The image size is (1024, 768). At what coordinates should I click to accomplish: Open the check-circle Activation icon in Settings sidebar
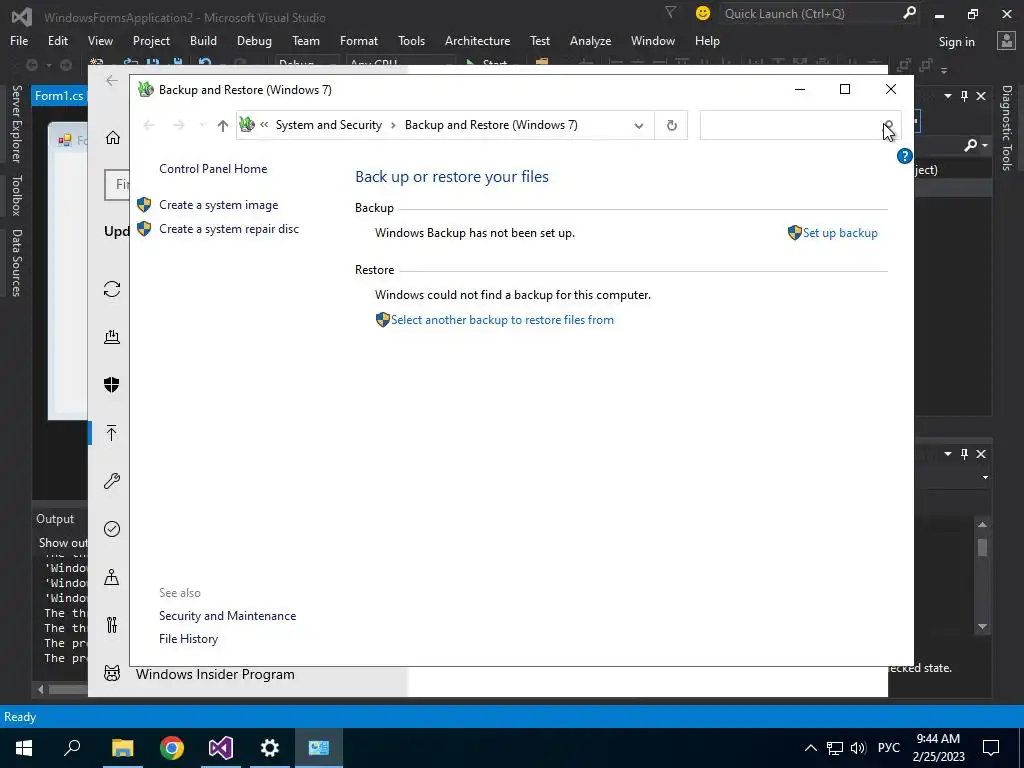pos(112,529)
